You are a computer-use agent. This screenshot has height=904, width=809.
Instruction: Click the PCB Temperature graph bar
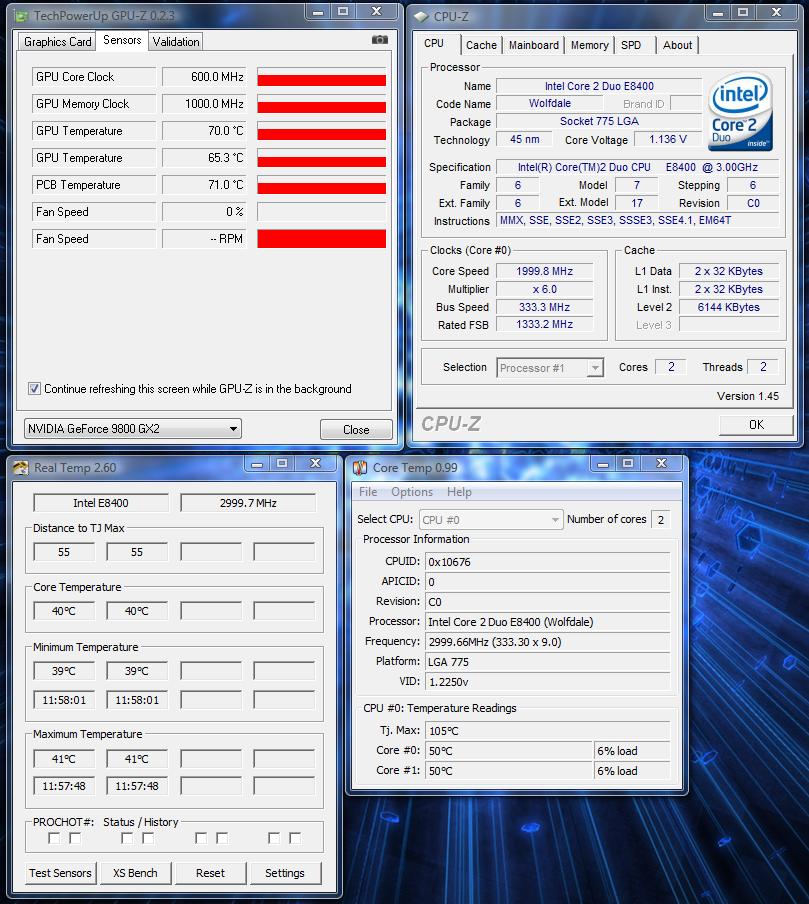tap(321, 185)
